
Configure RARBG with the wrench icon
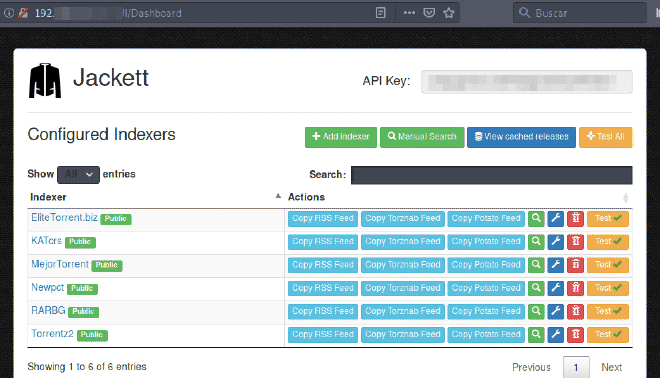[x=556, y=311]
